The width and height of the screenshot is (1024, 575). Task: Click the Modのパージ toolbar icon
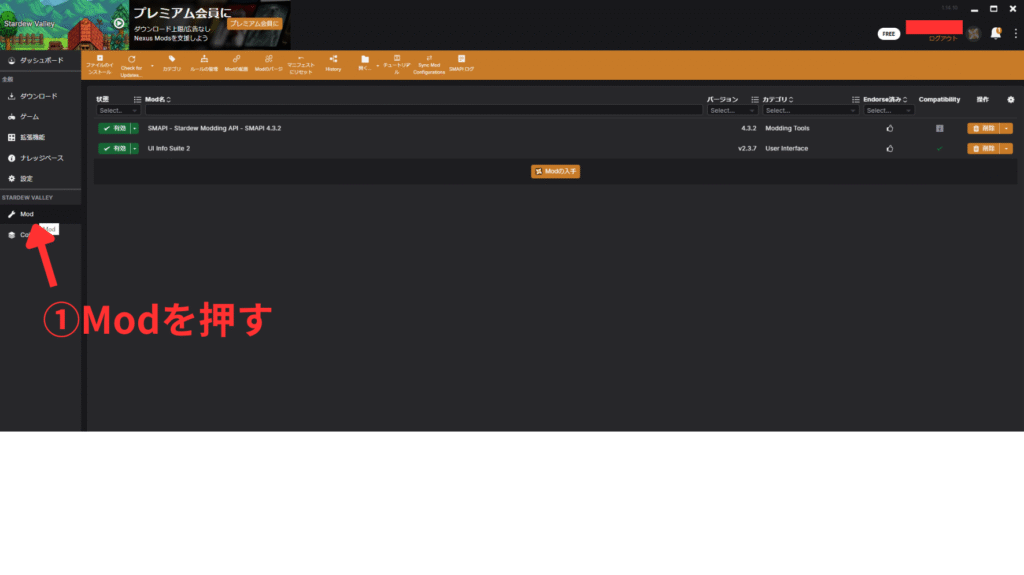268,64
